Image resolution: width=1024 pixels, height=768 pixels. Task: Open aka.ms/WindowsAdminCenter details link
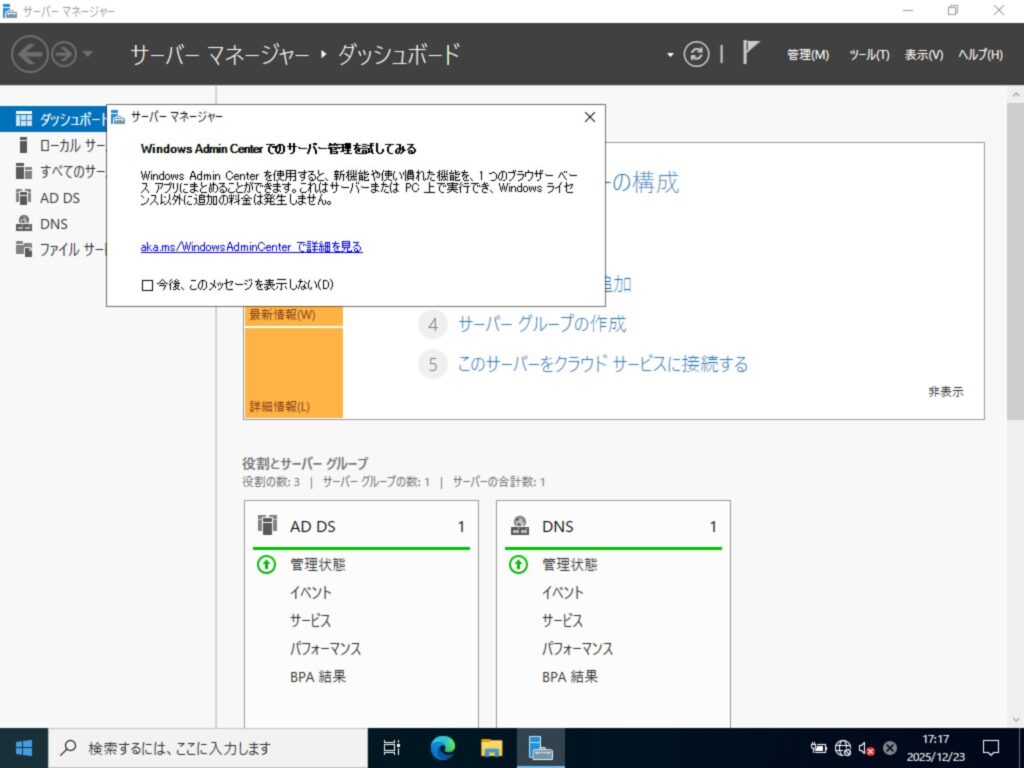point(251,247)
